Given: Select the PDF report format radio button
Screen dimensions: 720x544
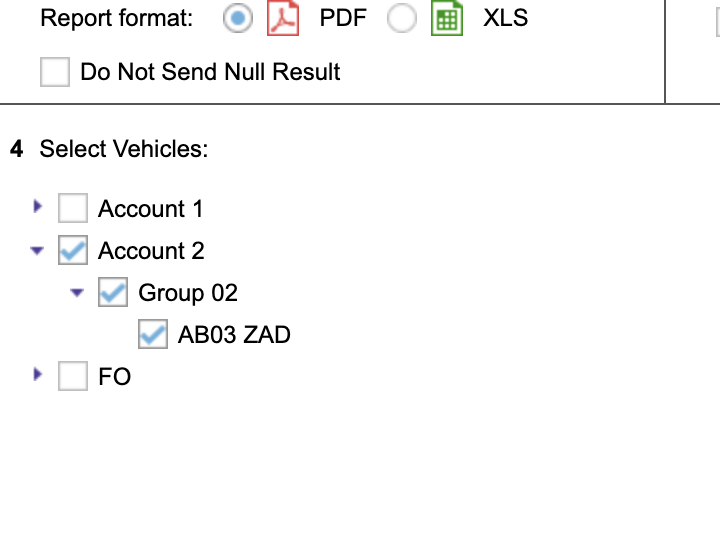Looking at the screenshot, I should [x=237, y=19].
